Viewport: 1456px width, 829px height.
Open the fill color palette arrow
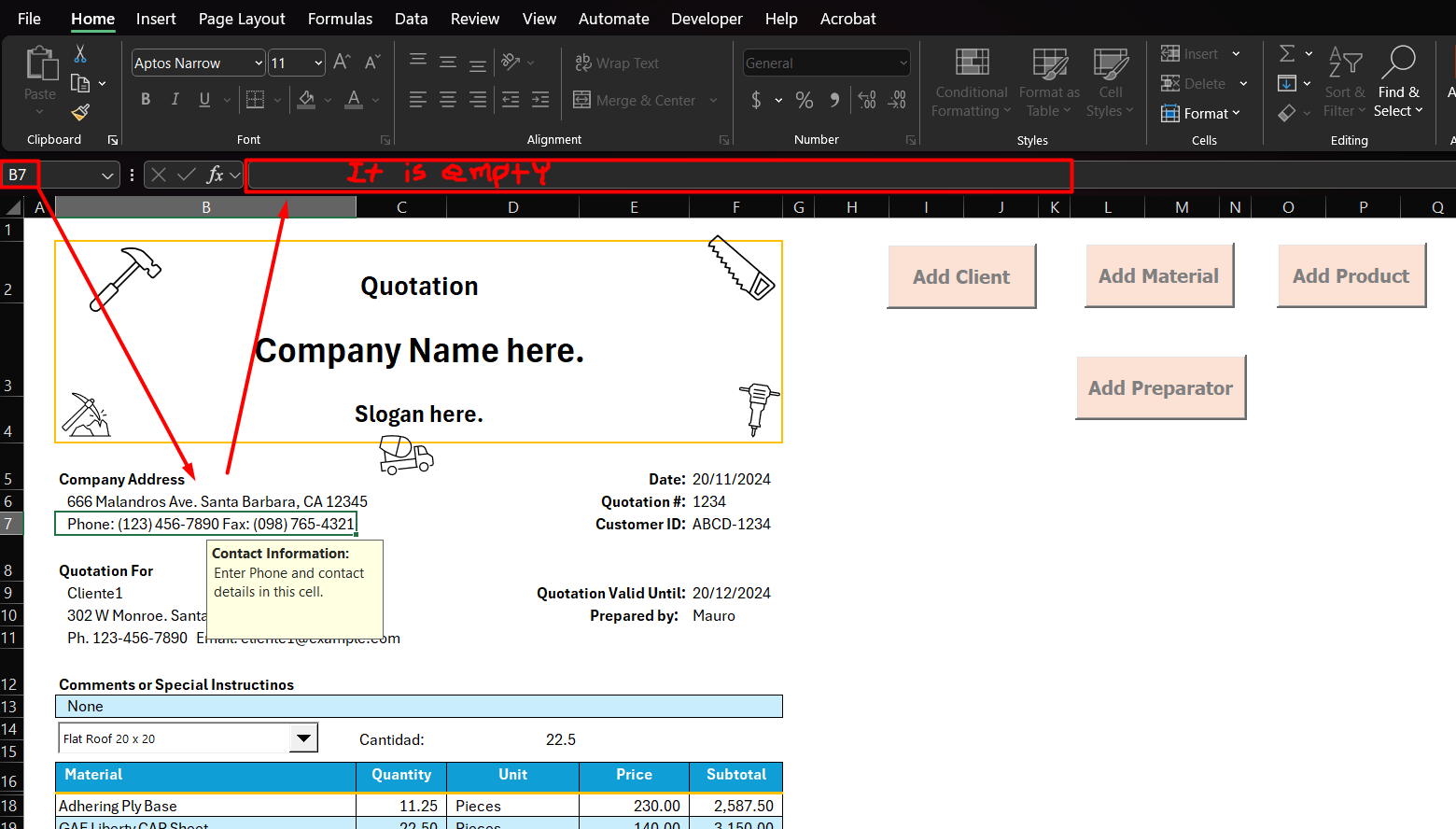[x=328, y=100]
